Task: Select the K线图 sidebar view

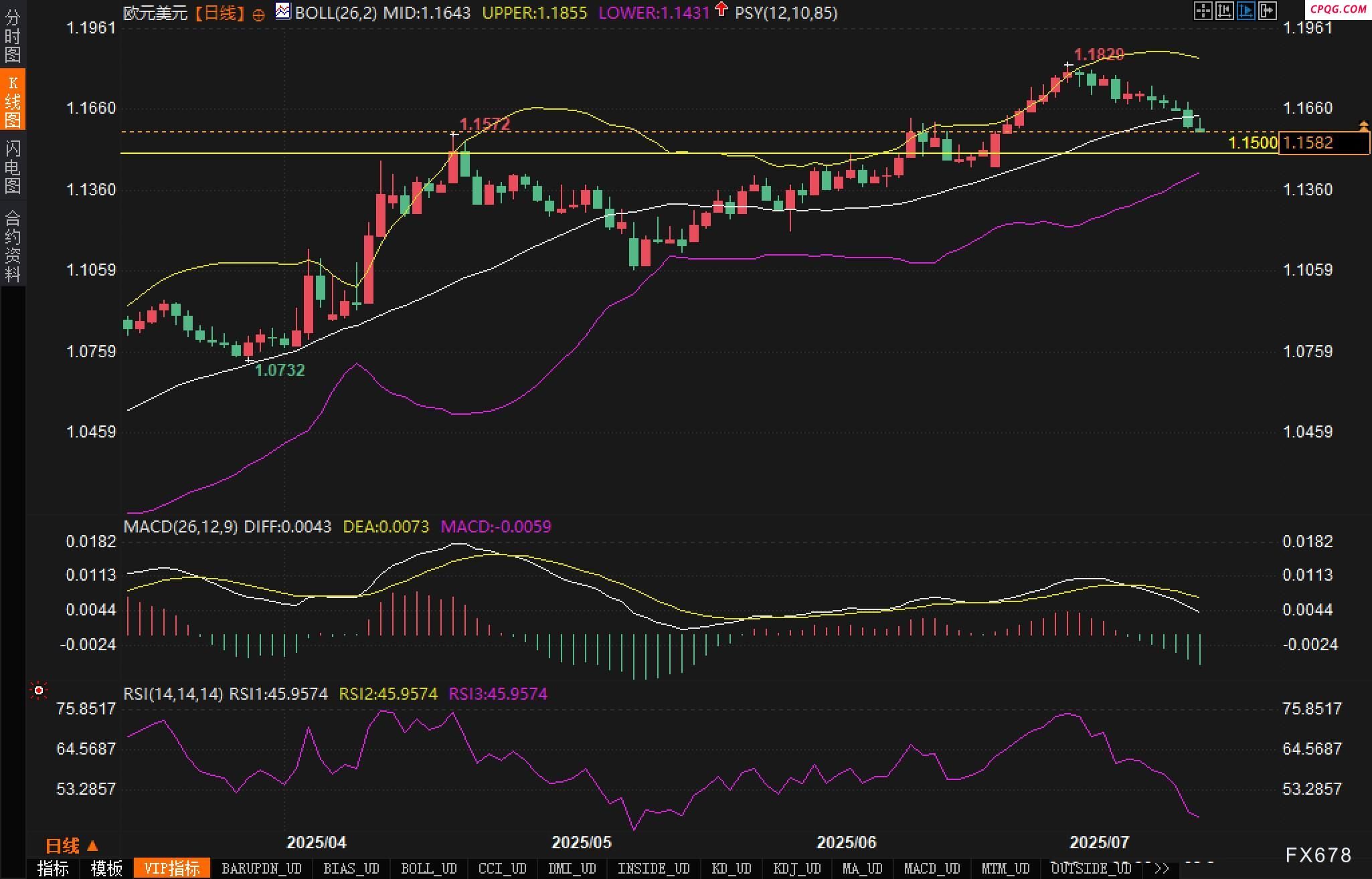Action: 13,100
